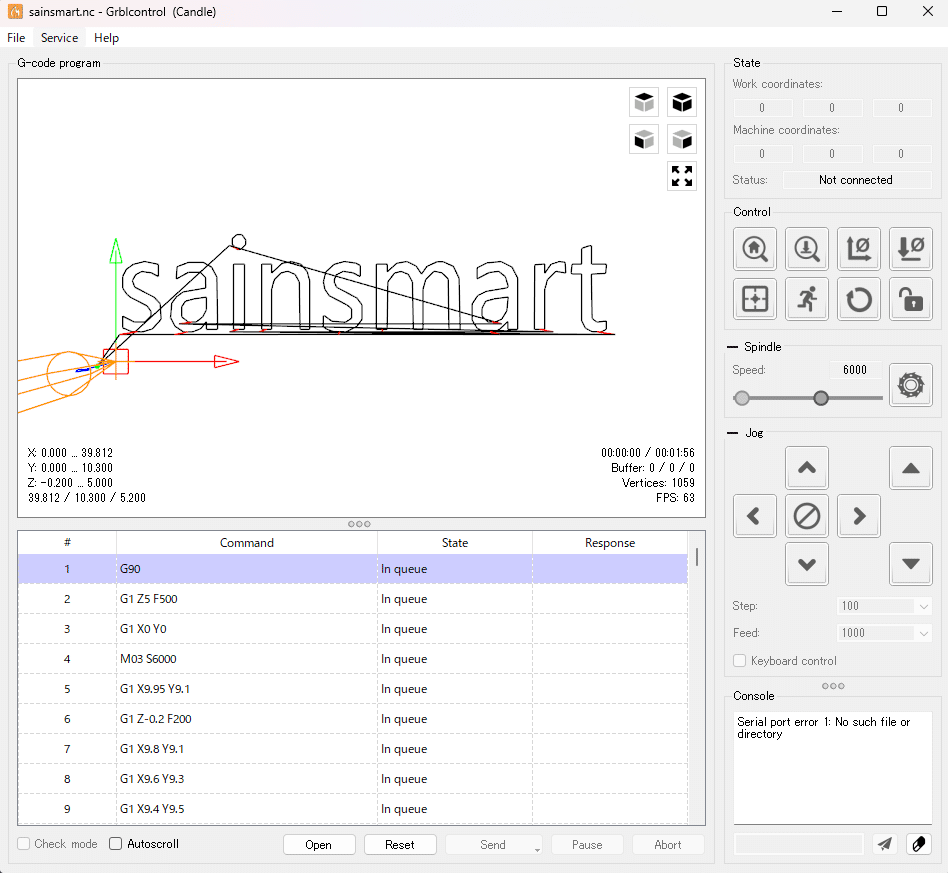Click the Not connected status field
Viewport: 948px width, 873px height.
tap(857, 180)
